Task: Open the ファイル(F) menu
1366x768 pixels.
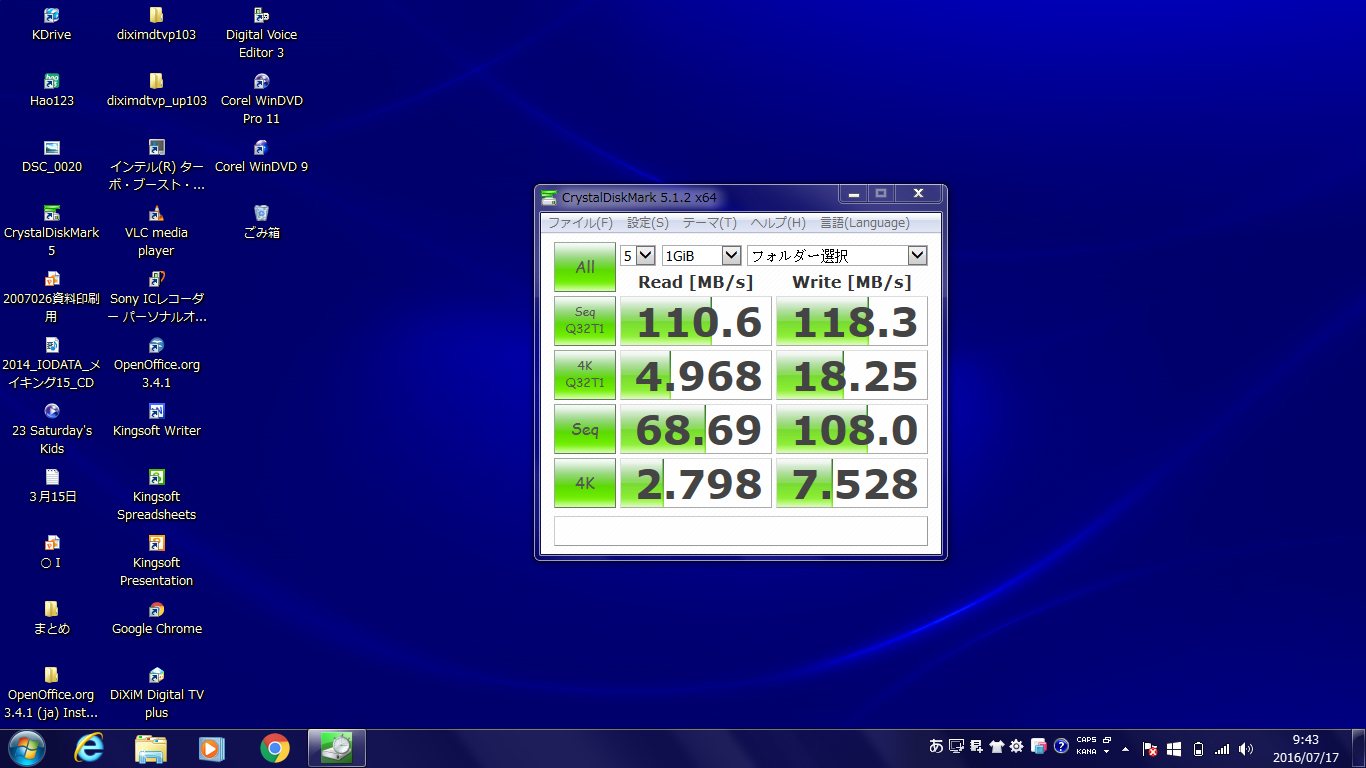Action: (580, 223)
